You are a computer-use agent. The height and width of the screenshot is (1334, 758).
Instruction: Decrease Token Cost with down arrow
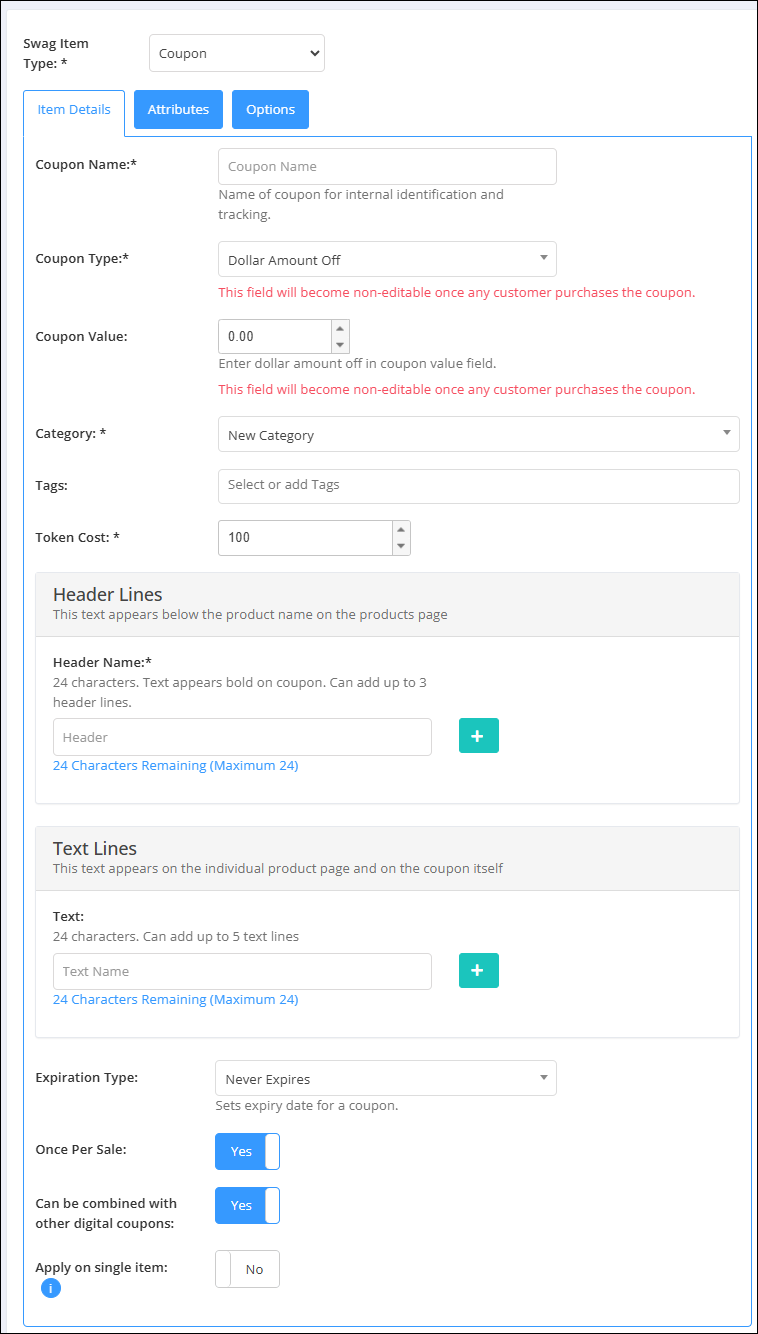[x=401, y=546]
